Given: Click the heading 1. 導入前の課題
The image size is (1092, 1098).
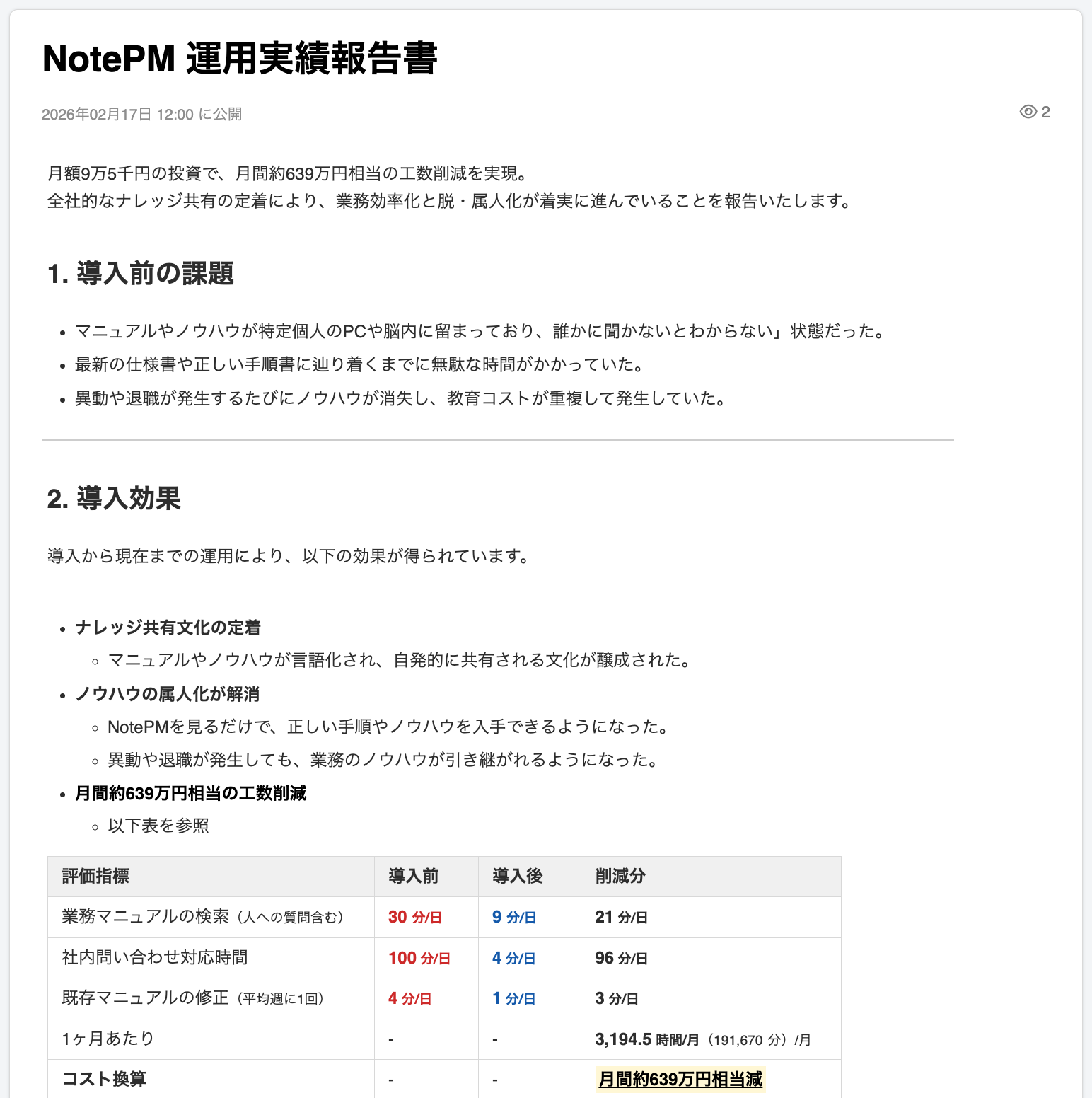Looking at the screenshot, I should click(140, 274).
